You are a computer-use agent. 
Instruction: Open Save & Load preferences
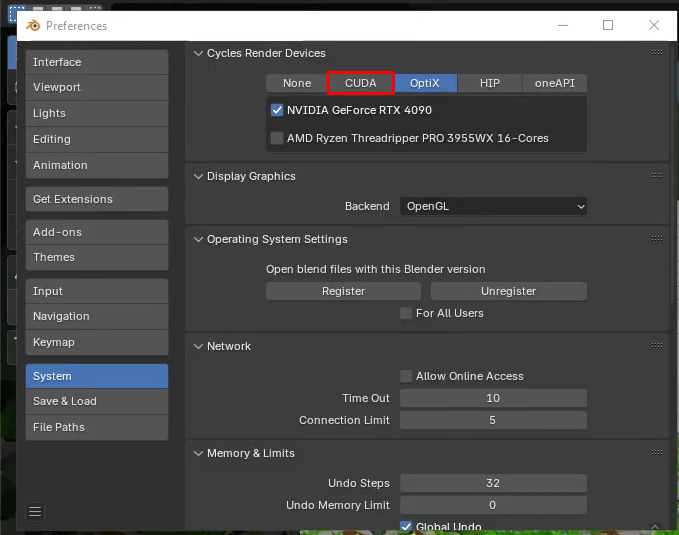(97, 401)
